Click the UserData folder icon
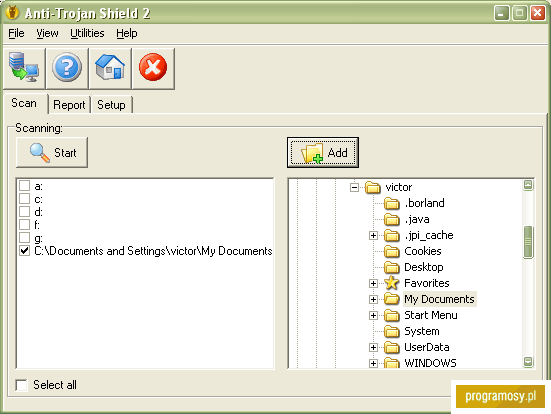 (391, 347)
